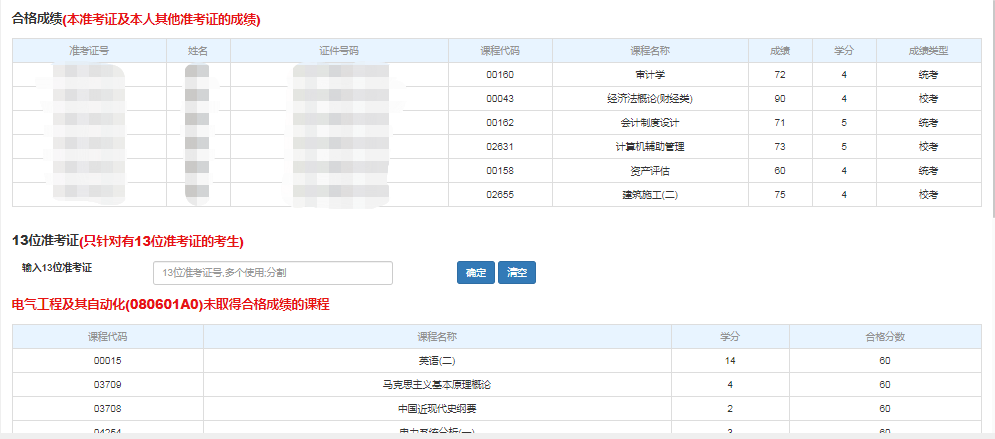Select 英语(二) in the unpassed courses table
Screen dimensions: 995x439
(437, 361)
